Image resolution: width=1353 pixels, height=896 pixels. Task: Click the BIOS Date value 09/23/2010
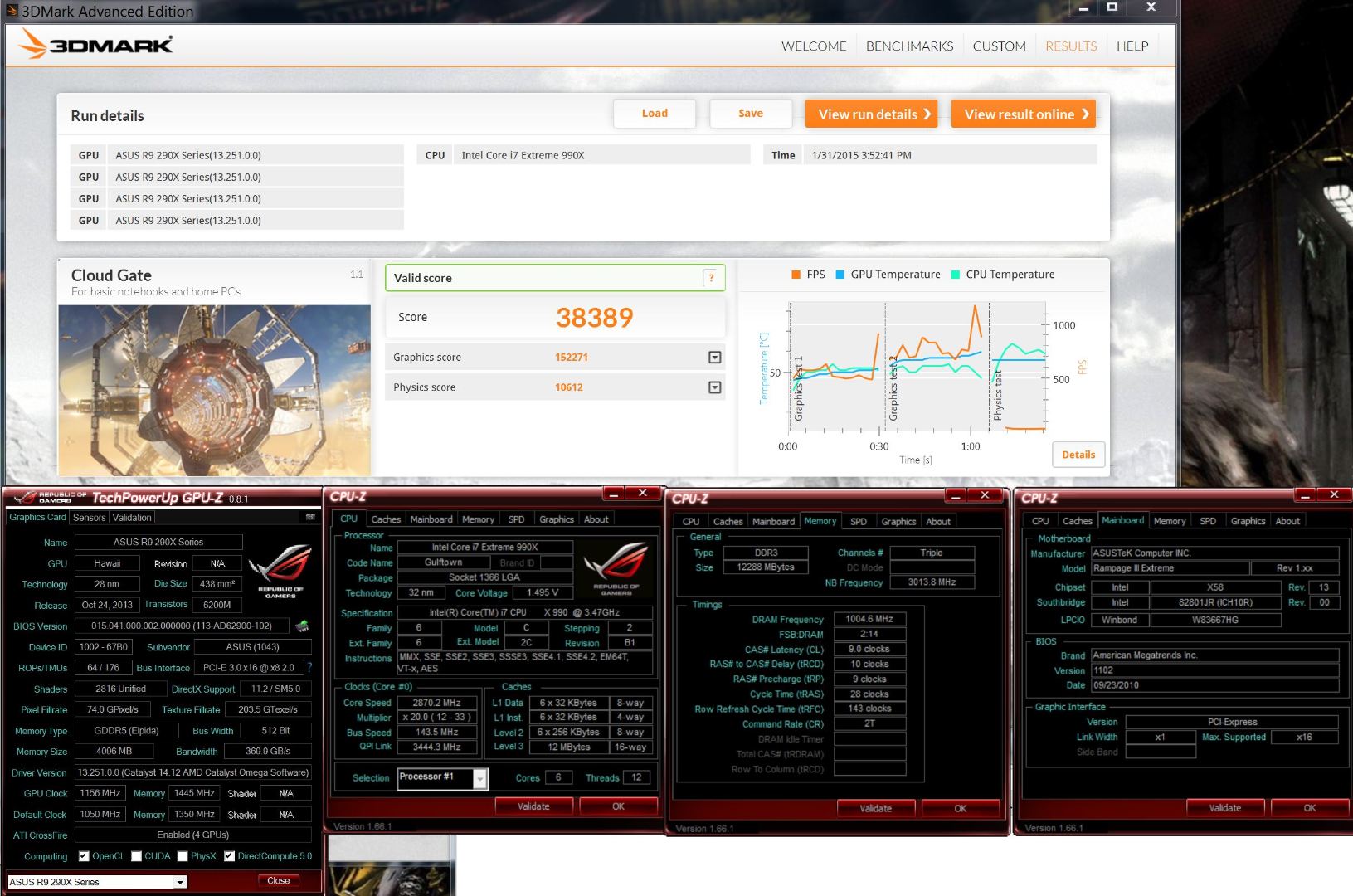[x=1214, y=685]
